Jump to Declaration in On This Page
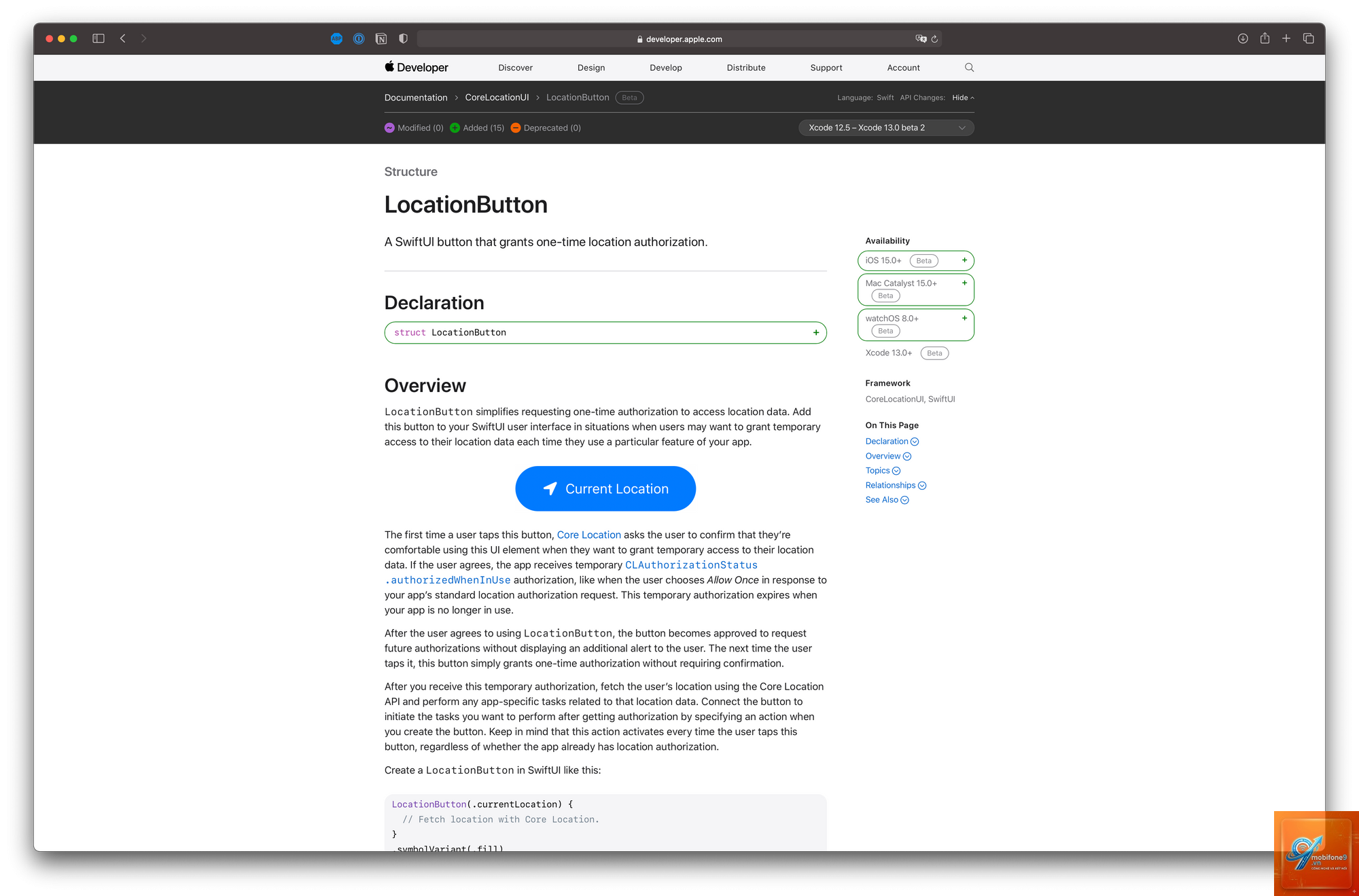The height and width of the screenshot is (896, 1359). (892, 442)
